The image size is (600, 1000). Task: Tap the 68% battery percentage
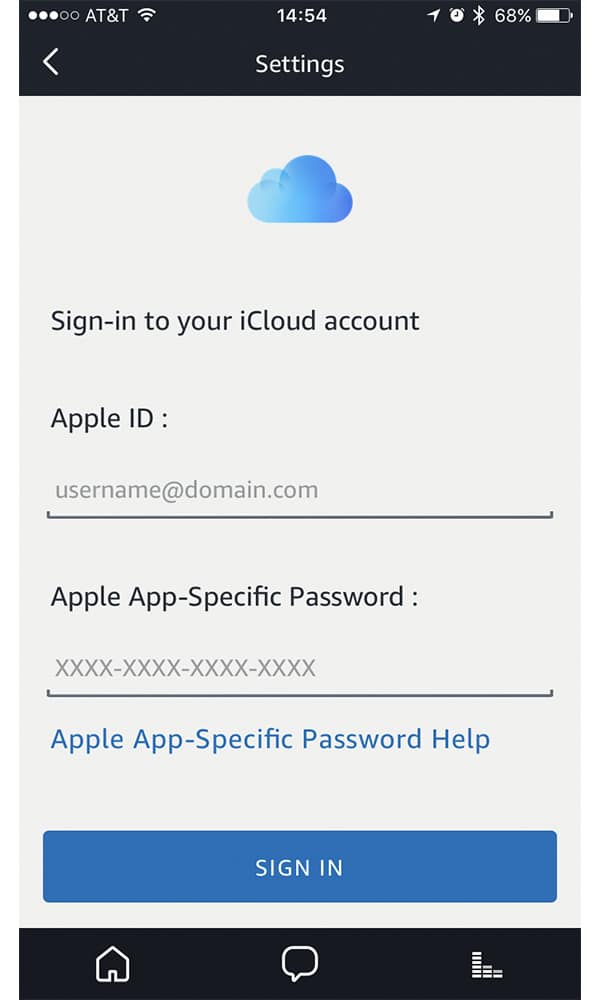[x=512, y=16]
